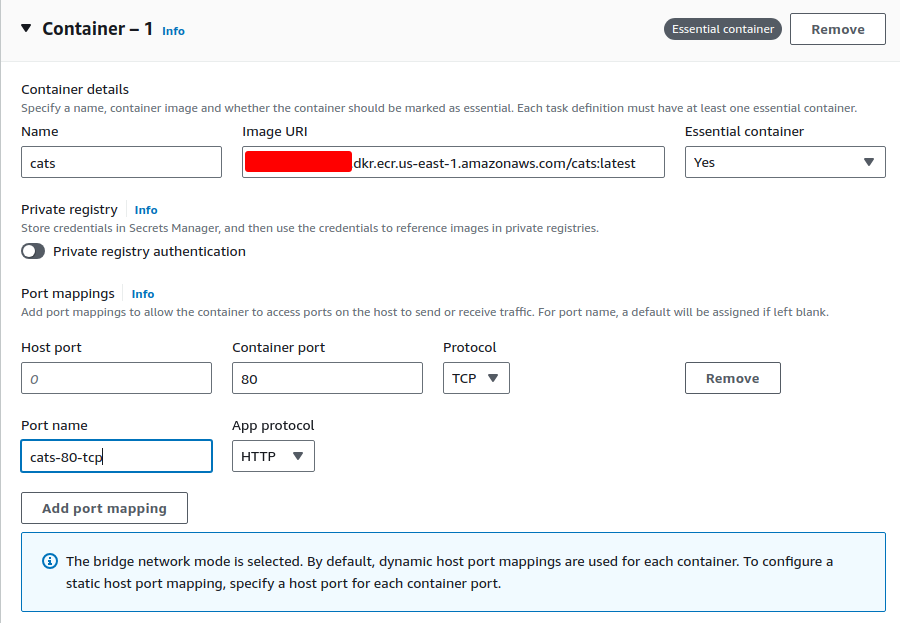Click the Container port field showing 80
The height and width of the screenshot is (623, 900).
(x=327, y=378)
